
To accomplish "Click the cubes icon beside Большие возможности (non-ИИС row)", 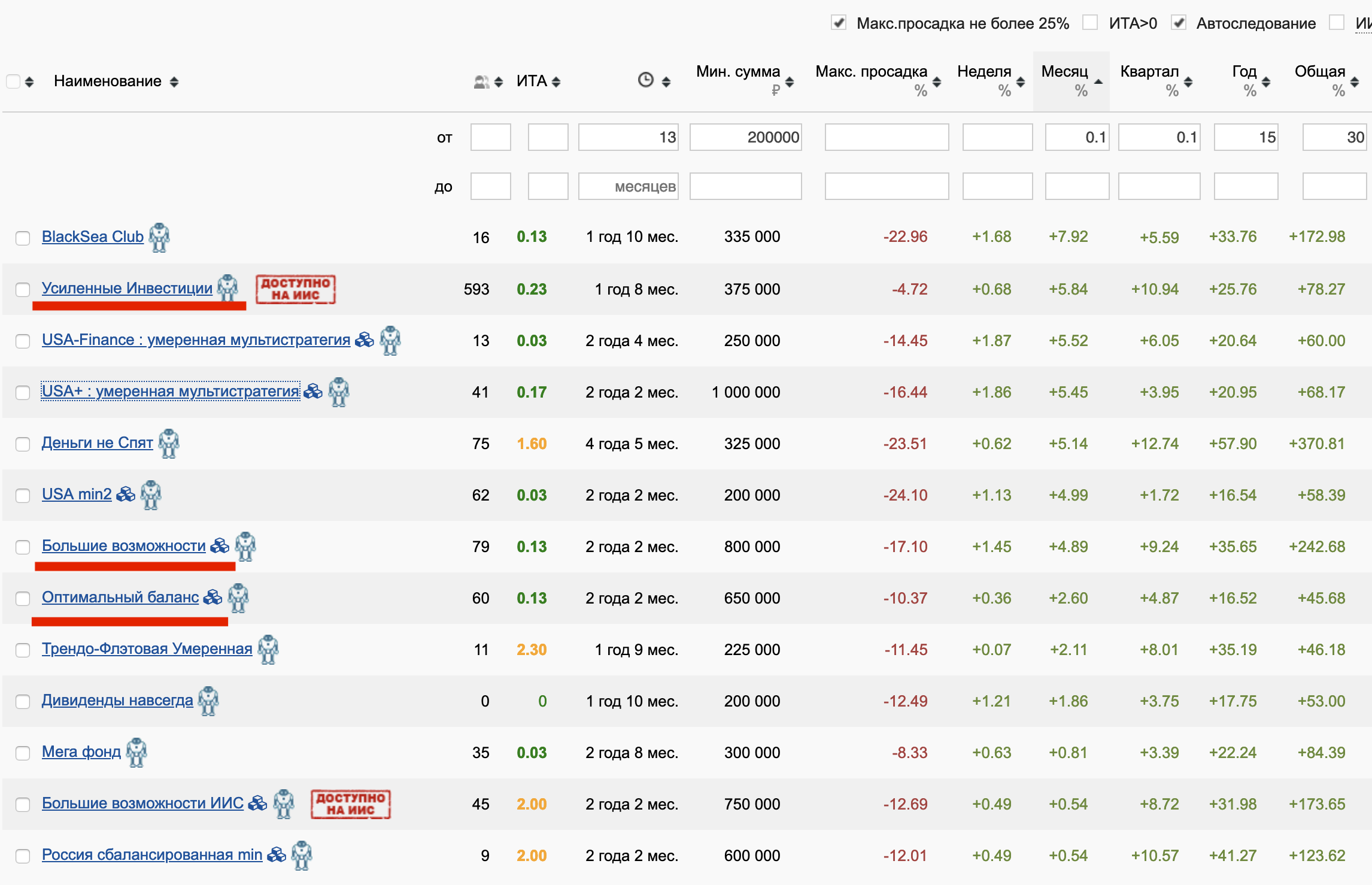I will 220,546.
